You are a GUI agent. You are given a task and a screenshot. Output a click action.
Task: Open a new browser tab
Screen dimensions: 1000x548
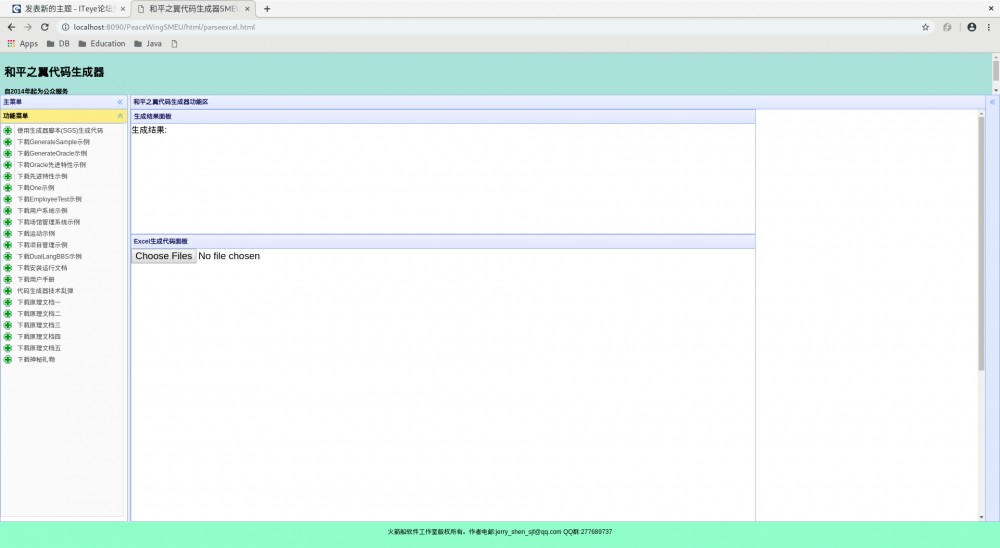(x=267, y=9)
